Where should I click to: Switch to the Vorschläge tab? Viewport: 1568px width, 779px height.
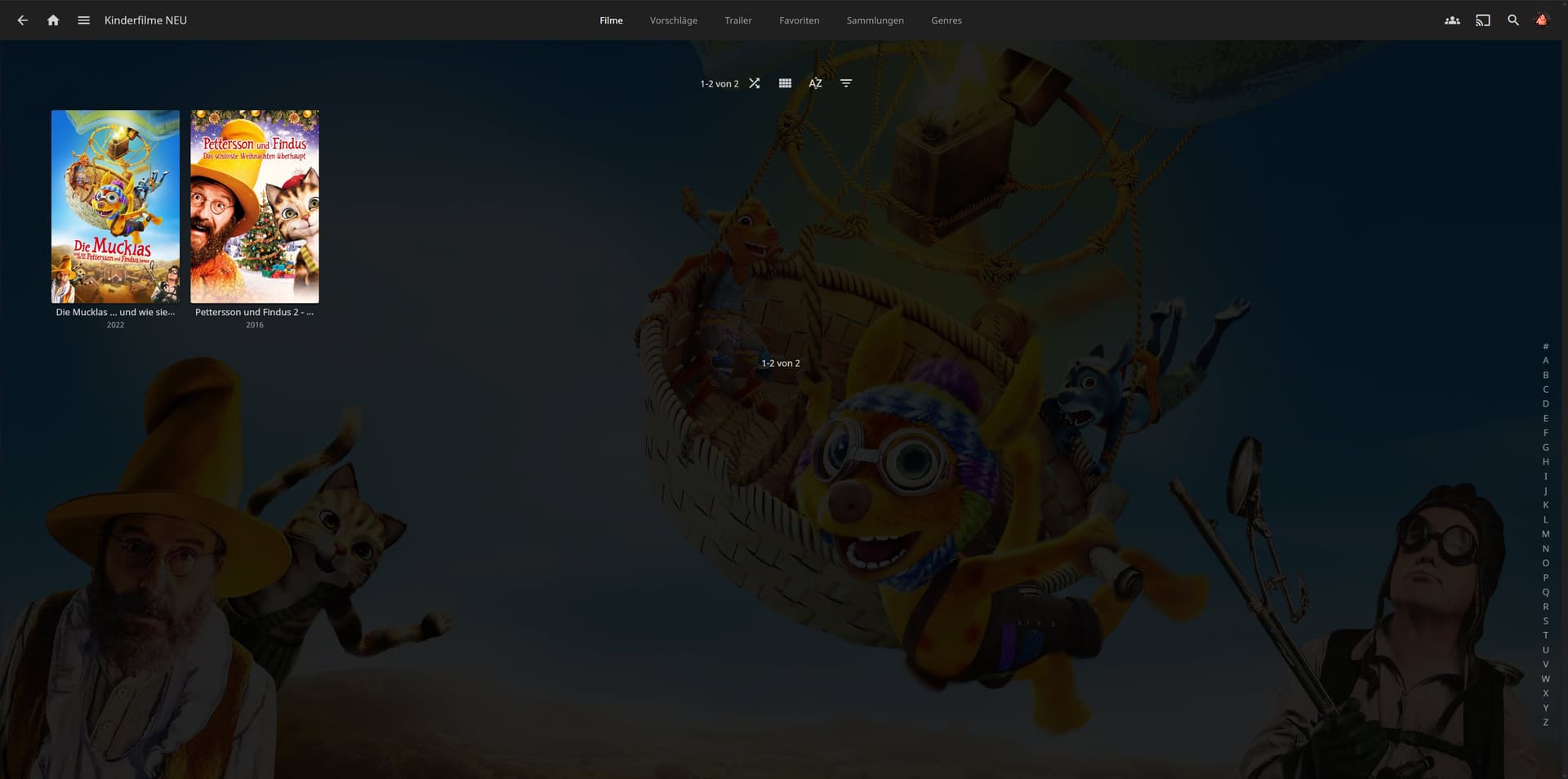673,20
